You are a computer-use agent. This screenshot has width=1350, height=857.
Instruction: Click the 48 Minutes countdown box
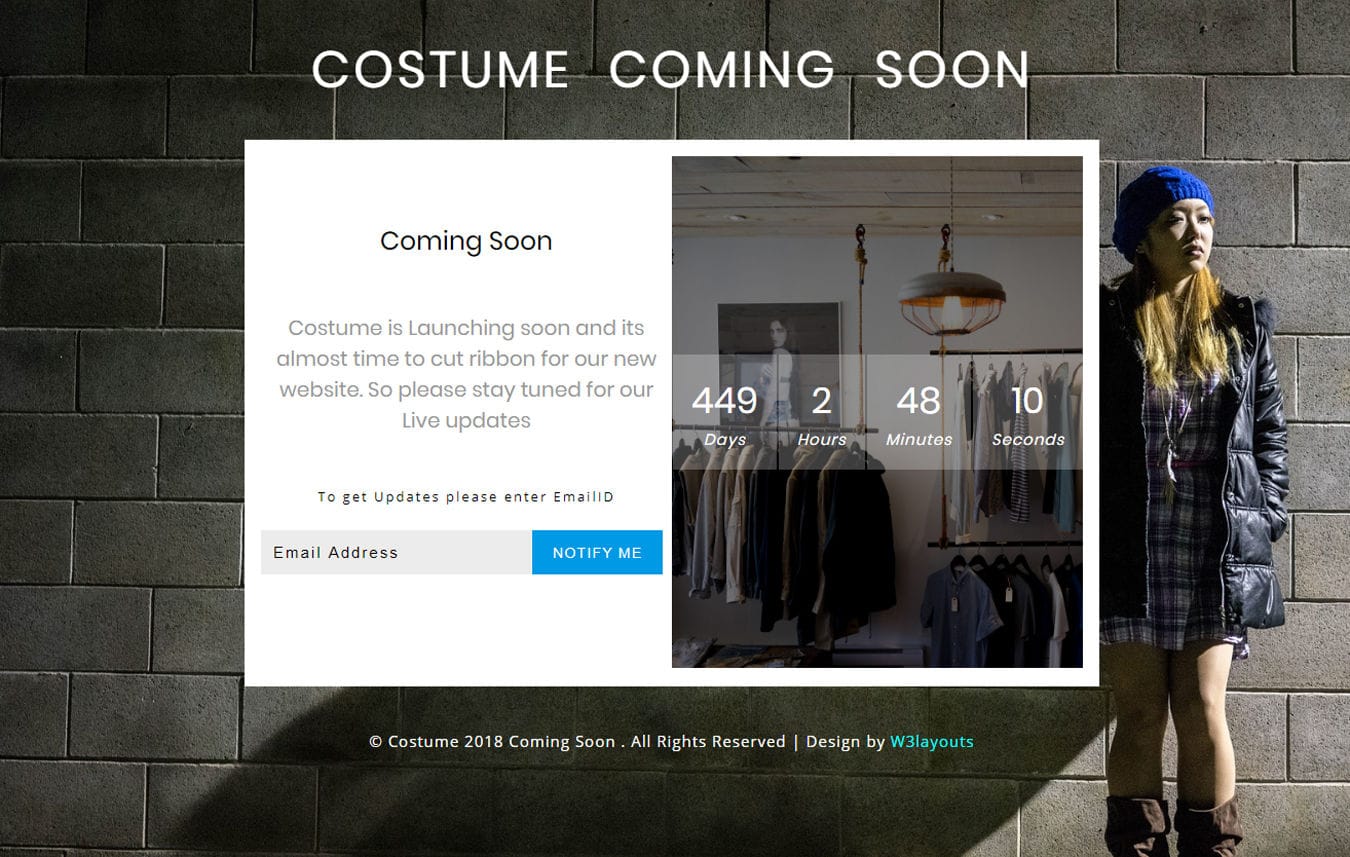pos(919,412)
